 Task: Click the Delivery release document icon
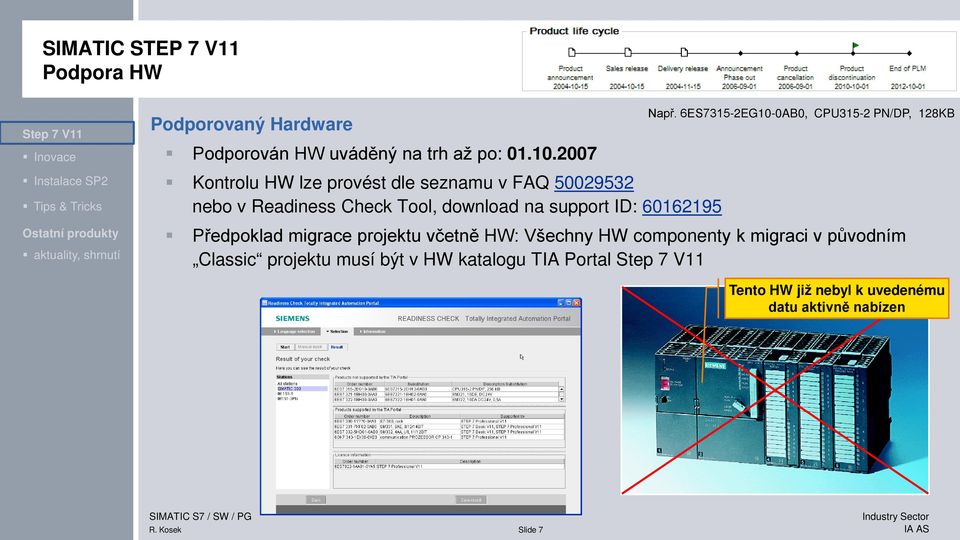pyautogui.click(x=684, y=53)
